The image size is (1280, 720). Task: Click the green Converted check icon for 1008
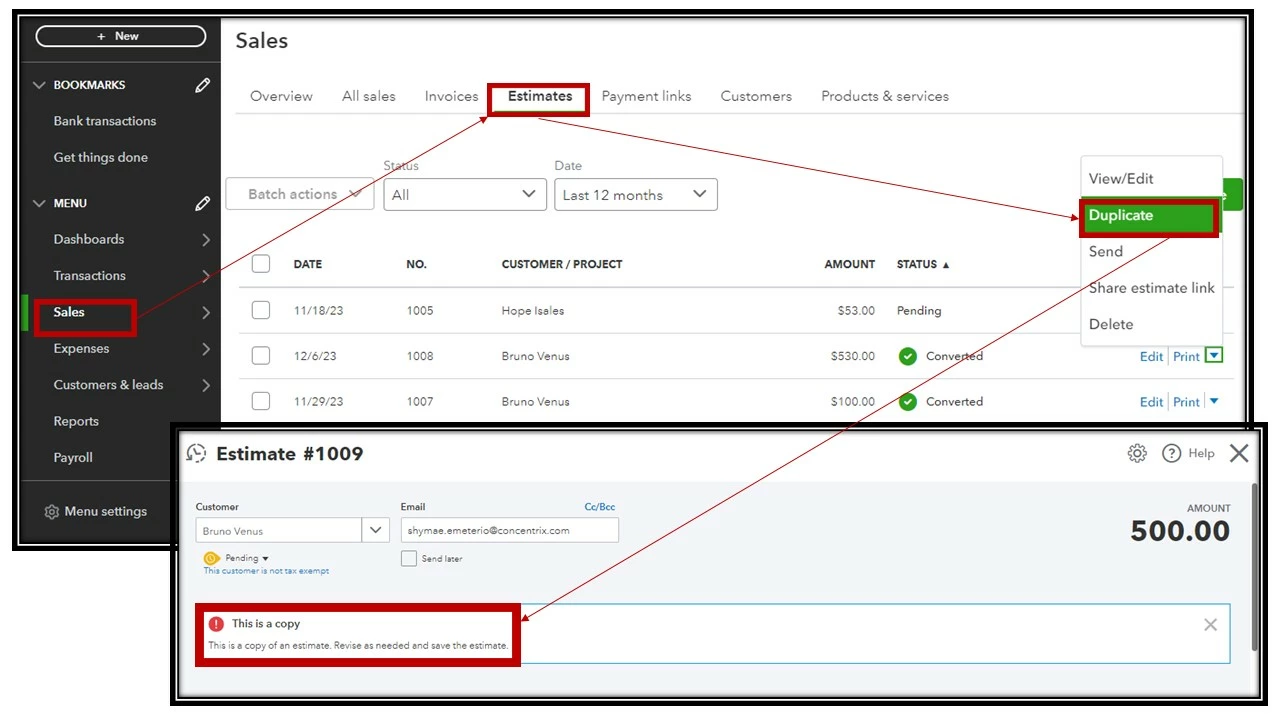click(908, 356)
